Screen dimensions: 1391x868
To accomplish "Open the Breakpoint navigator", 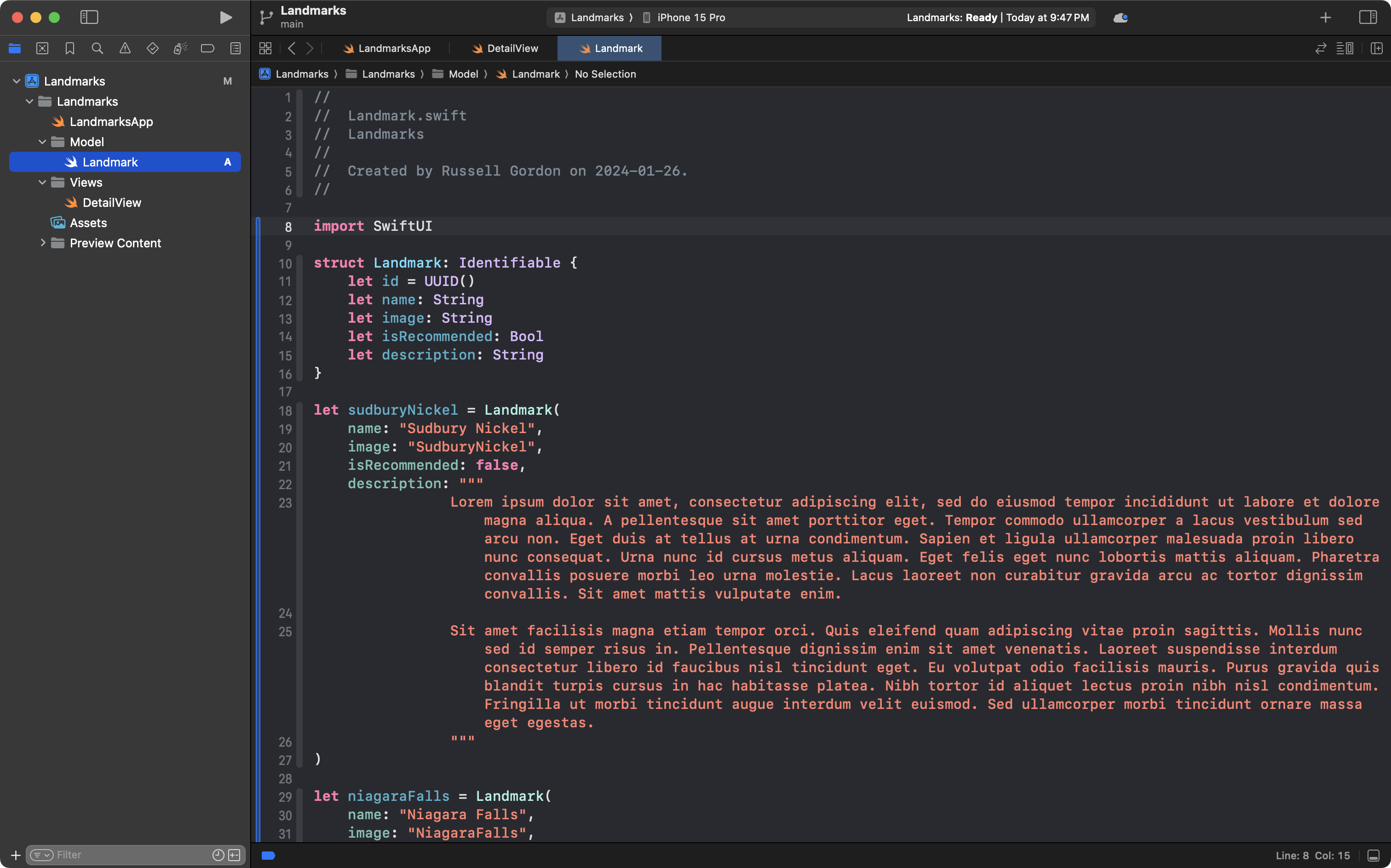I will pos(207,48).
